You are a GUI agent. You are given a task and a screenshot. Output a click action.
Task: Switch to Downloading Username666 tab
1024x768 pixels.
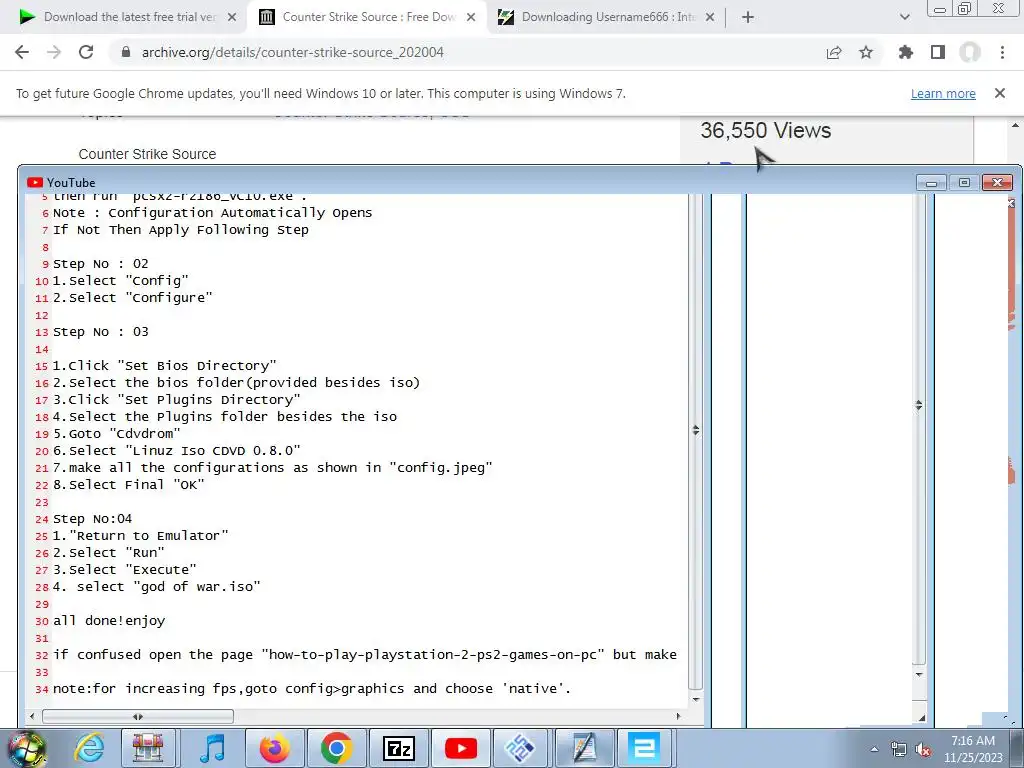click(607, 17)
